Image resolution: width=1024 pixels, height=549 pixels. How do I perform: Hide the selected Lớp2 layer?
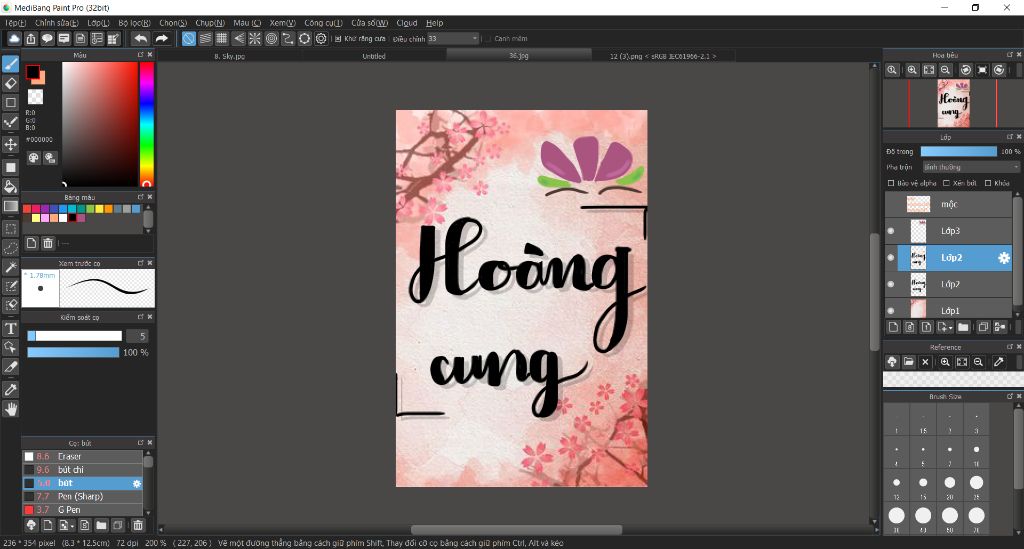[x=891, y=257]
